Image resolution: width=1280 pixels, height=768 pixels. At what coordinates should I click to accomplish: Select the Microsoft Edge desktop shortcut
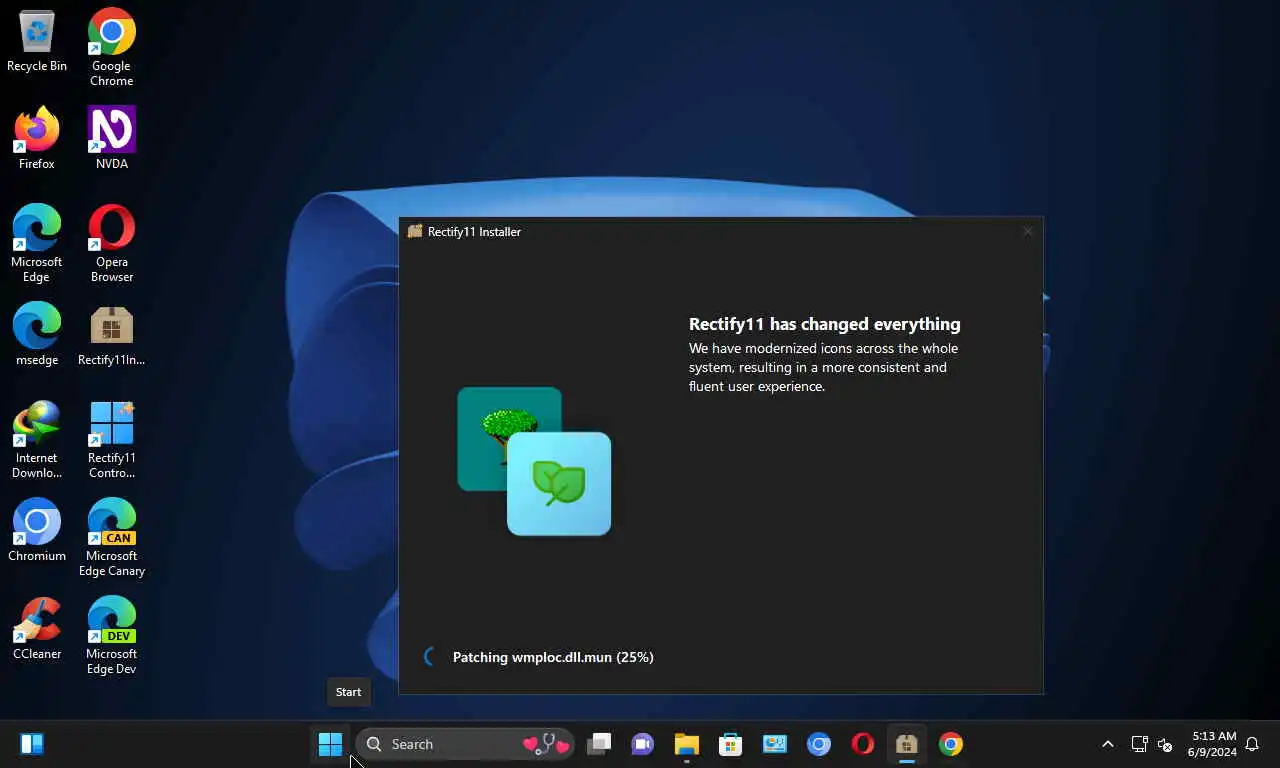[x=37, y=244]
